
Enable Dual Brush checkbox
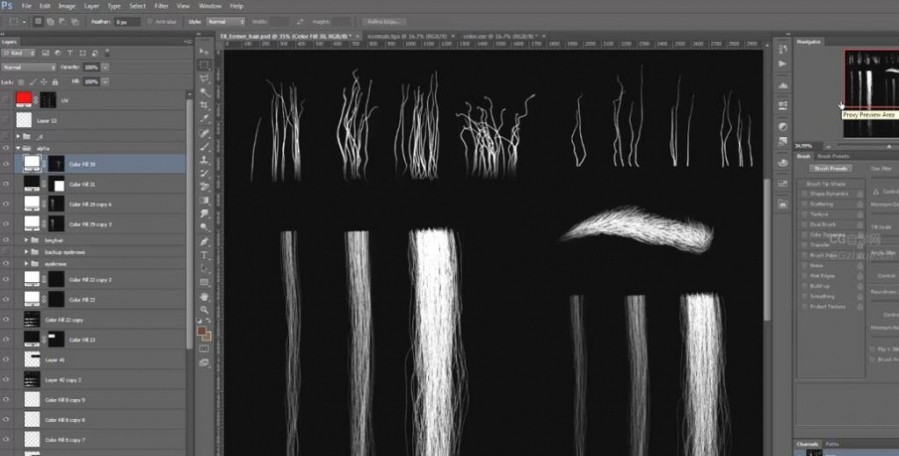[804, 225]
